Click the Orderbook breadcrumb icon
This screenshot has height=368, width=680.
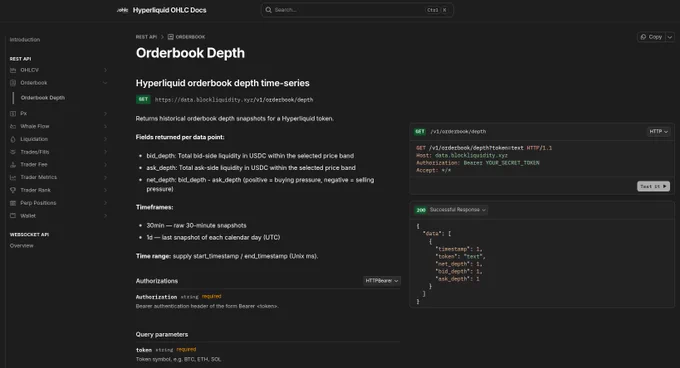pos(170,37)
